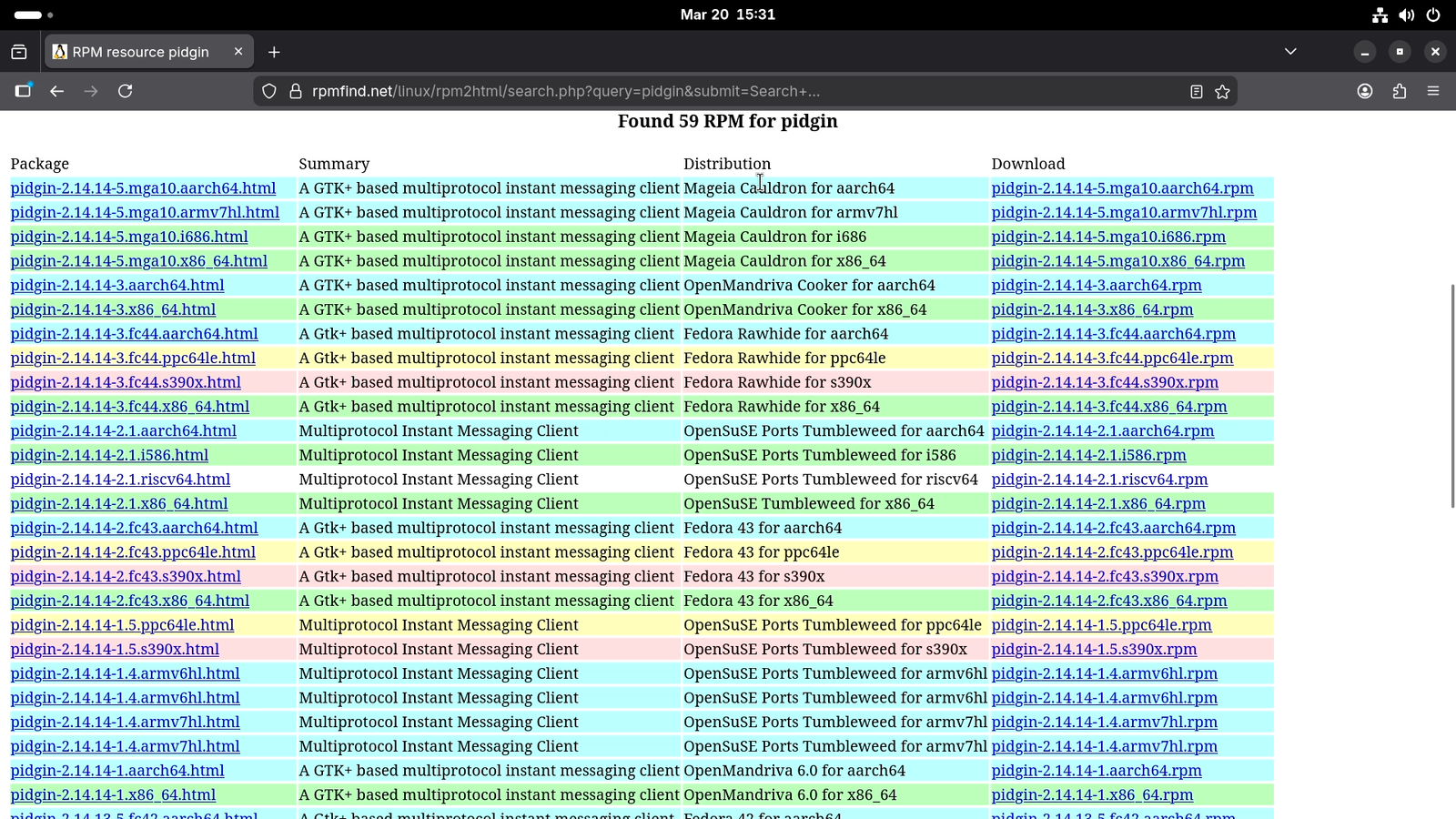
Task: Download pidgin-2.14.14-1.5.s390x.rpm
Action: coord(1094,649)
